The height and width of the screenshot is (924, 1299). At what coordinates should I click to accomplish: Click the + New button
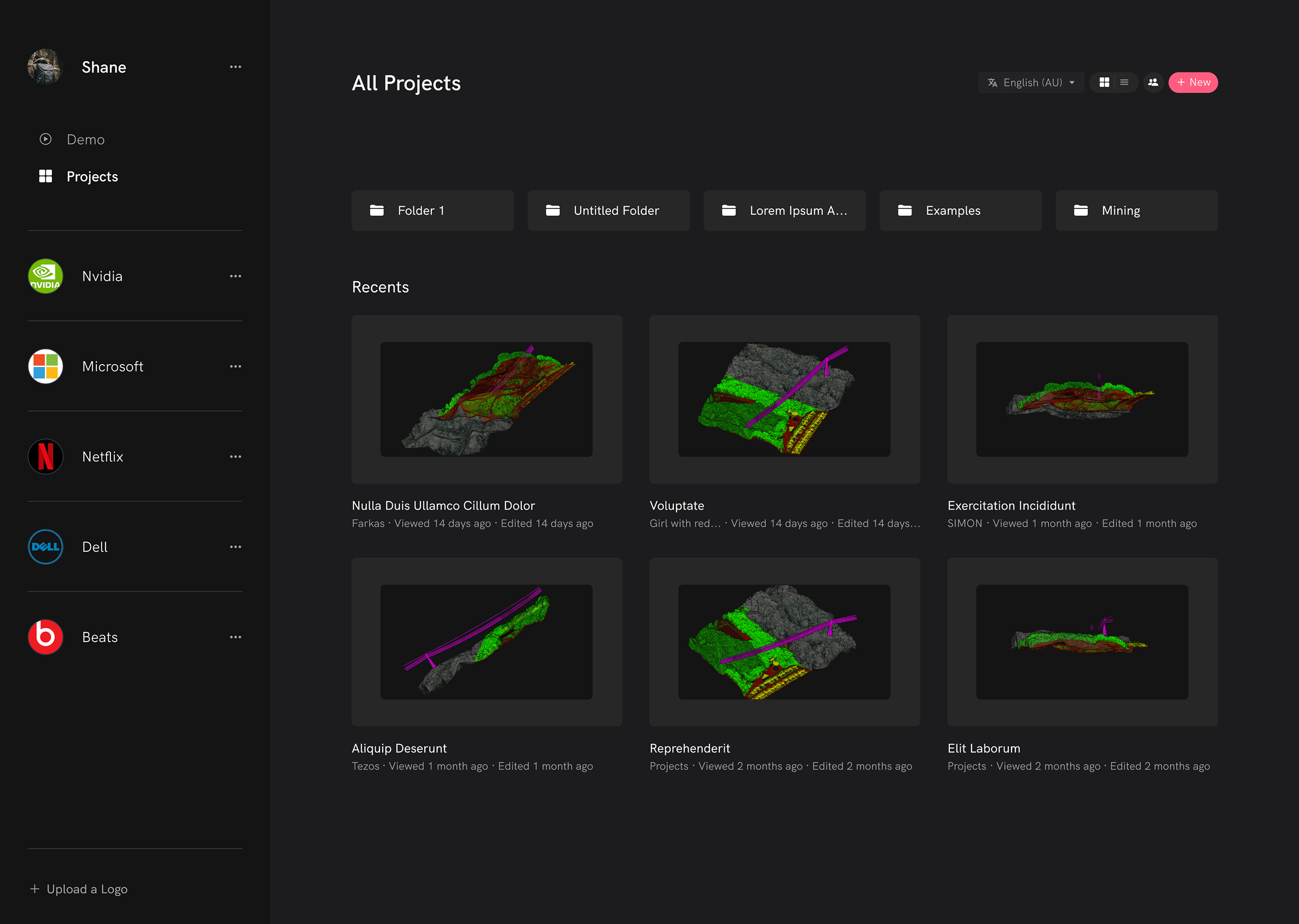click(1193, 82)
